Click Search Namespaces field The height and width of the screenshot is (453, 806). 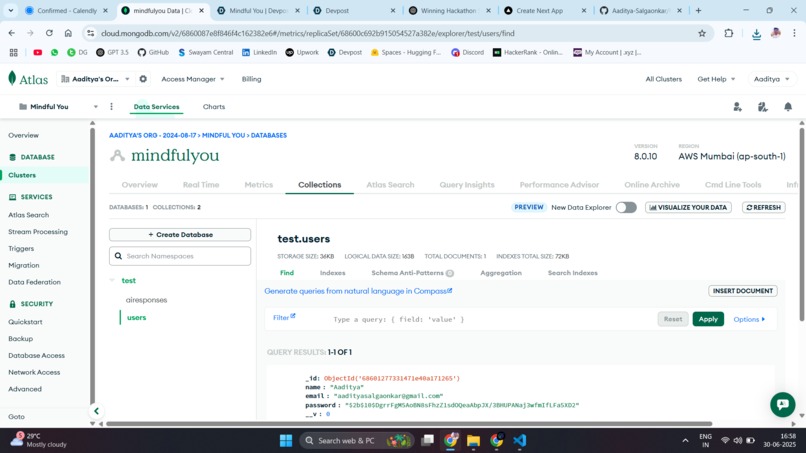(x=180, y=256)
